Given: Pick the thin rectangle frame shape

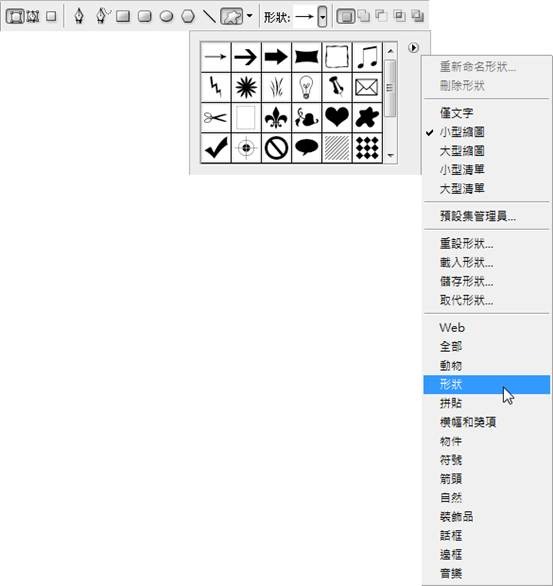Looking at the screenshot, I should [x=246, y=117].
